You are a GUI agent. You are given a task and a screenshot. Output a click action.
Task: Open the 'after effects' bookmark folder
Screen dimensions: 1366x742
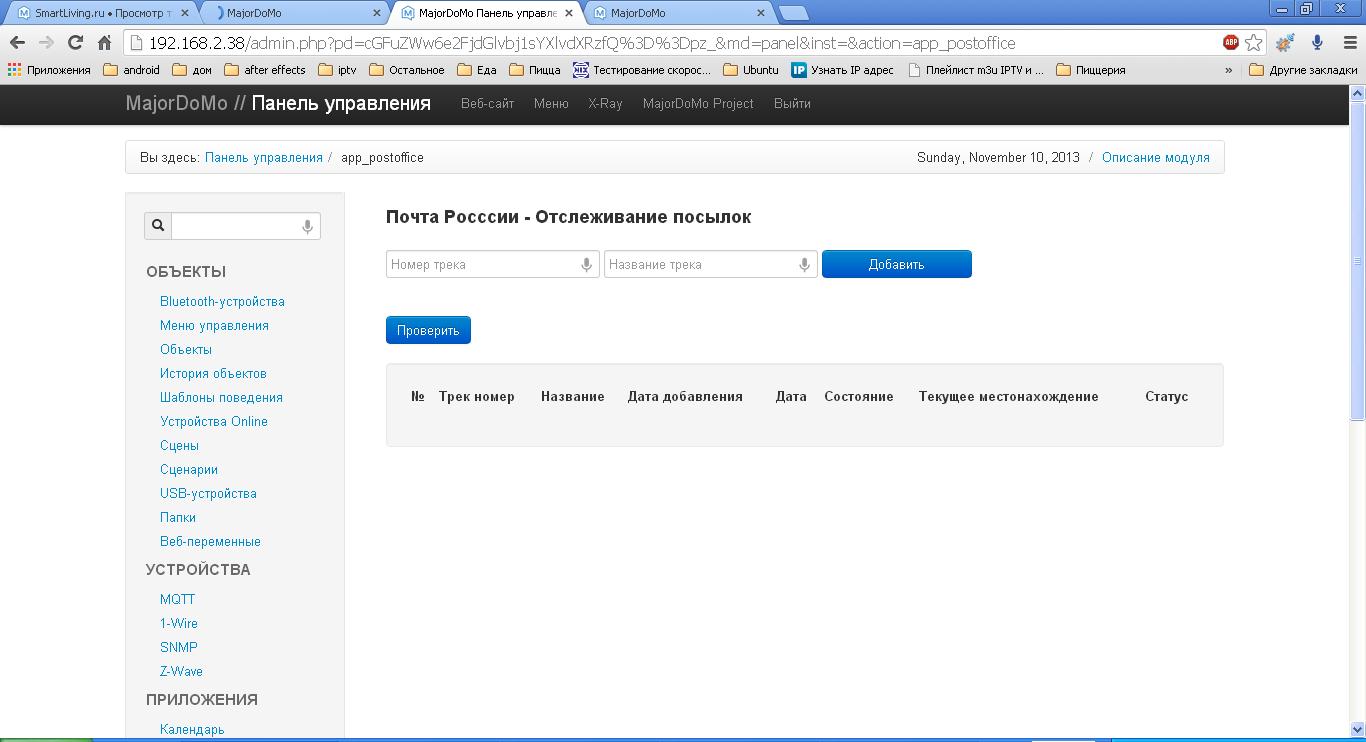click(x=265, y=70)
